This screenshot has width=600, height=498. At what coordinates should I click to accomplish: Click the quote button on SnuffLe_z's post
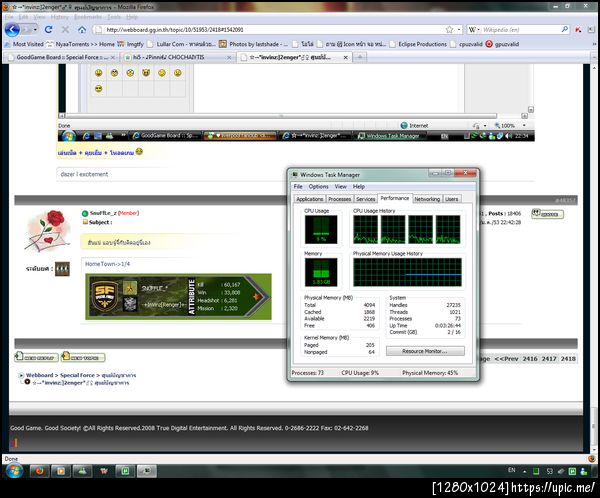click(x=548, y=214)
